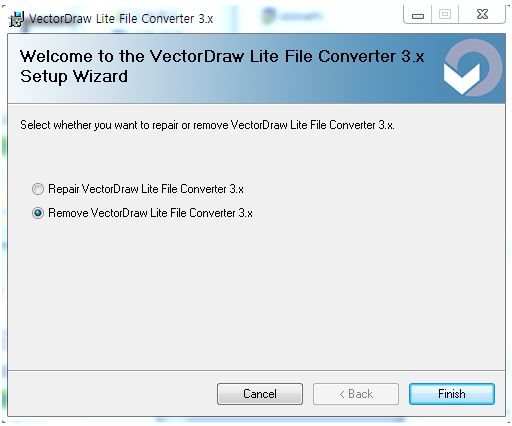The image size is (512, 426).
Task: Choose the Remove VectorDraw Lite File Converter label
Action: pos(150,213)
